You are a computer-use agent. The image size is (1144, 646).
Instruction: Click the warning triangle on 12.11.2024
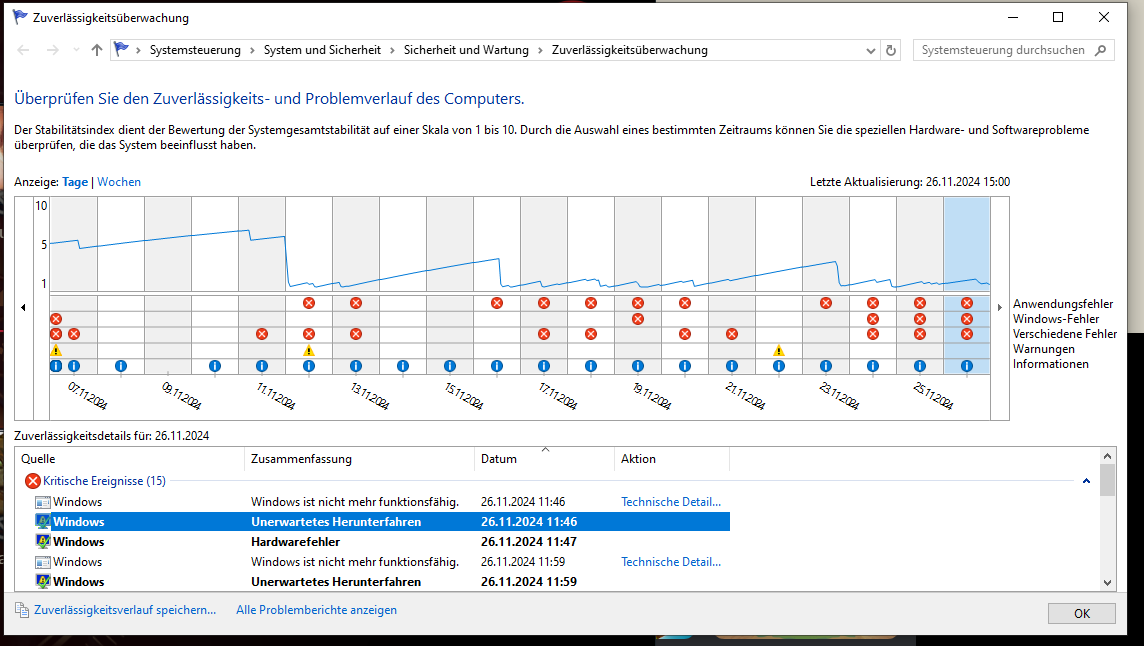pyautogui.click(x=309, y=350)
